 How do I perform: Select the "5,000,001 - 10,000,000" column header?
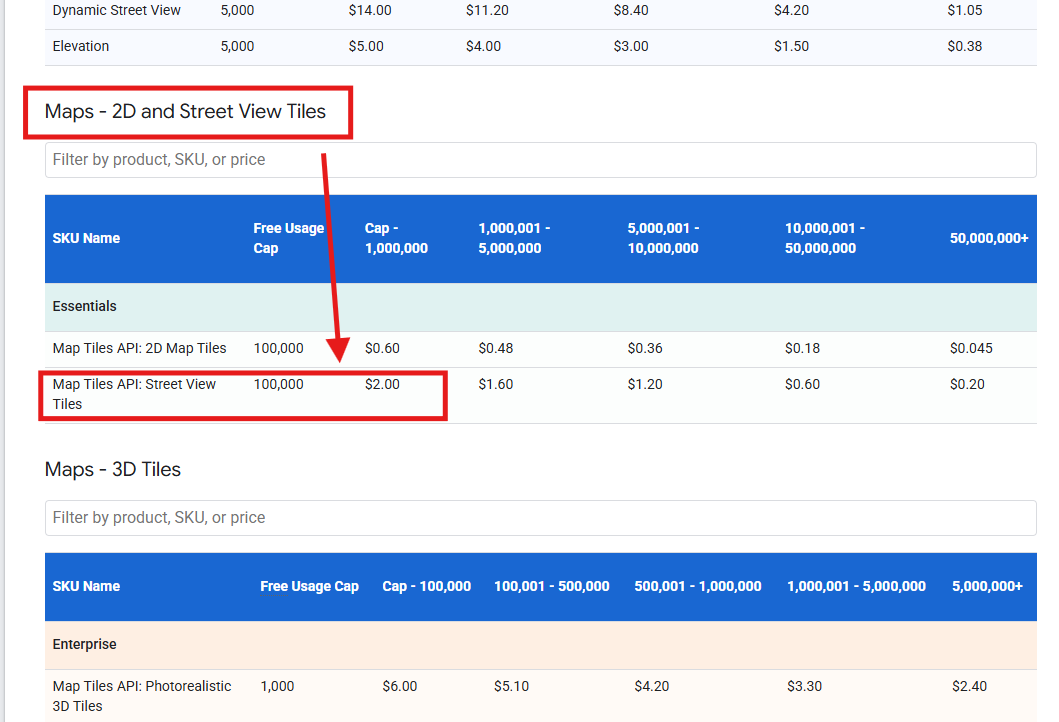click(x=663, y=238)
